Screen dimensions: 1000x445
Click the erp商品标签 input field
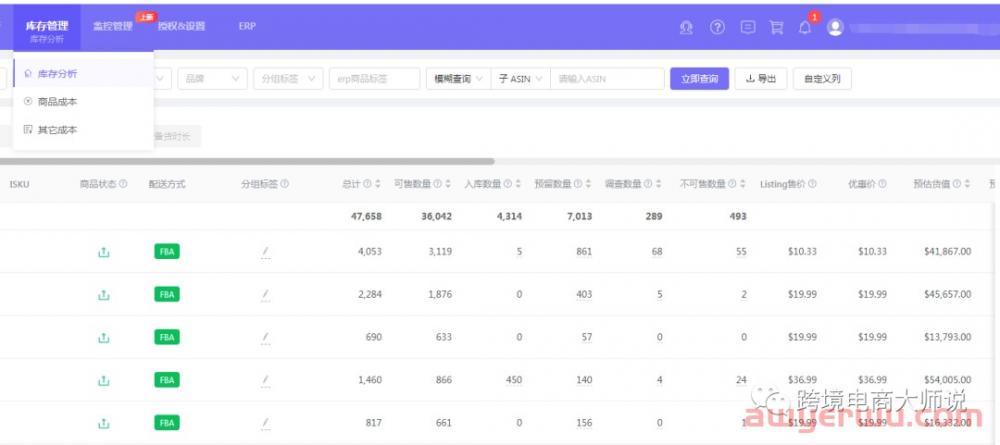tap(374, 78)
